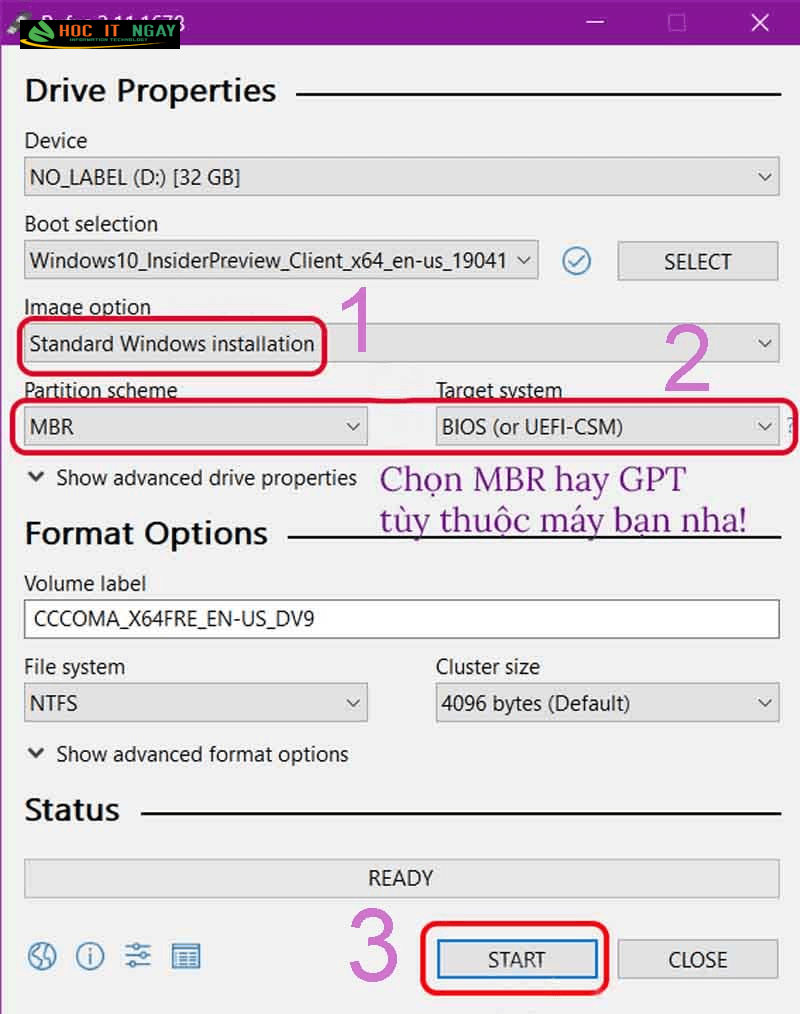
Task: Expand Show advanced format options
Action: [x=188, y=754]
